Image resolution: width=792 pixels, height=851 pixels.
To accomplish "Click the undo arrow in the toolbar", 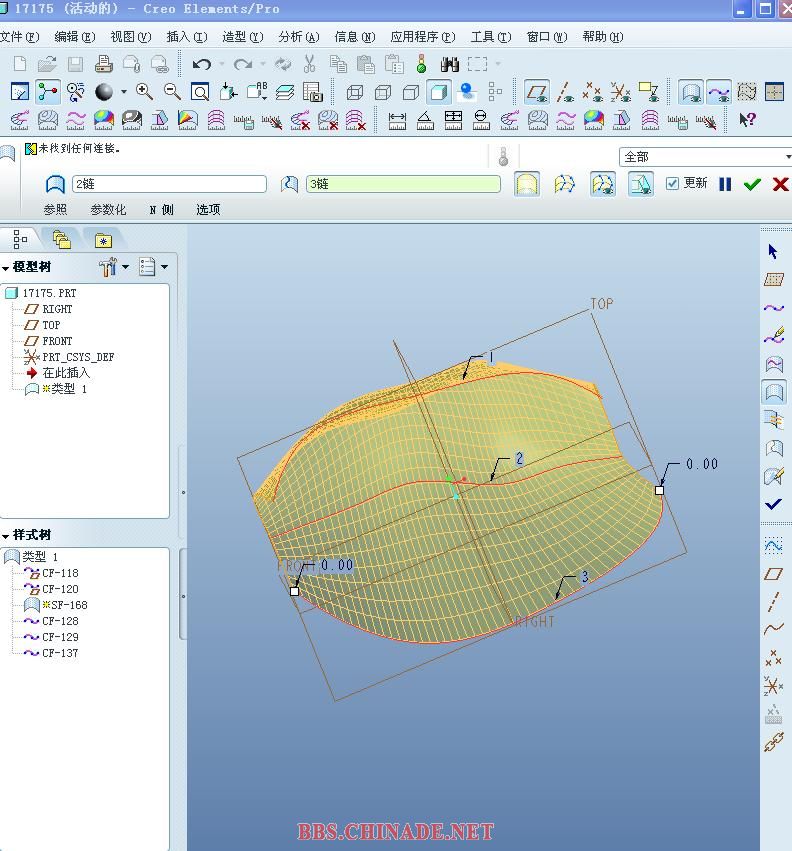I will pos(202,64).
